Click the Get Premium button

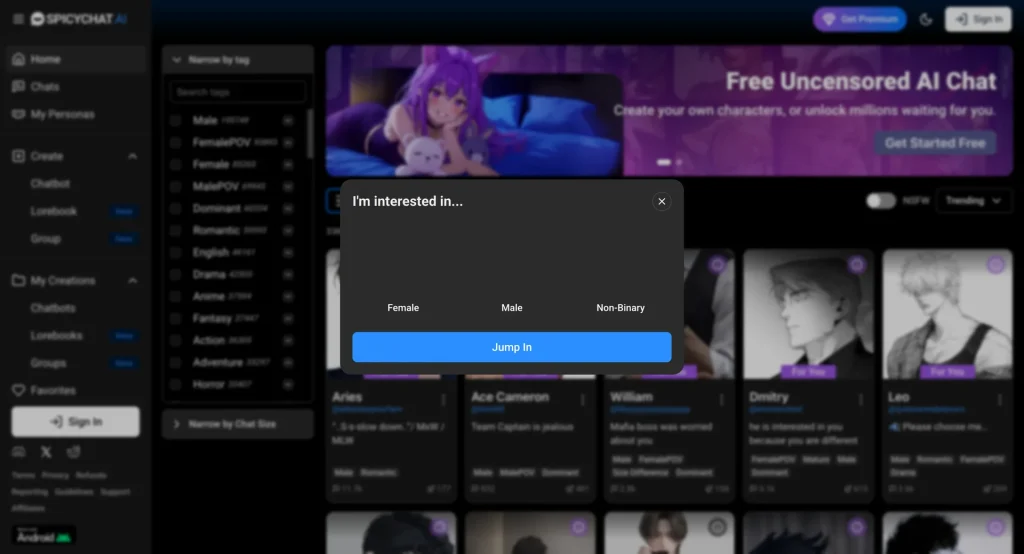click(x=860, y=19)
